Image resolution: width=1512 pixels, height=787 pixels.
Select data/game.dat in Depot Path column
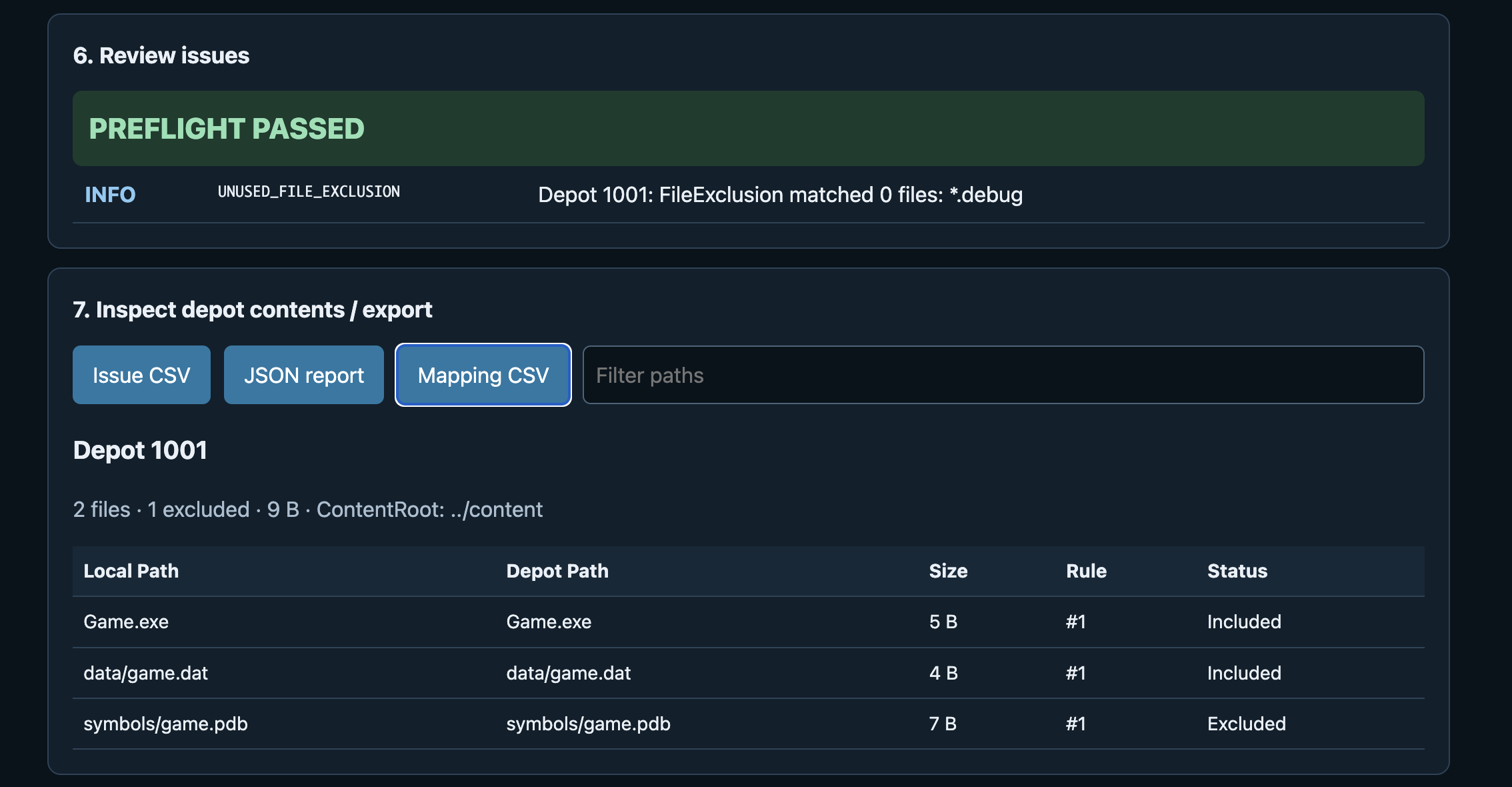(568, 673)
